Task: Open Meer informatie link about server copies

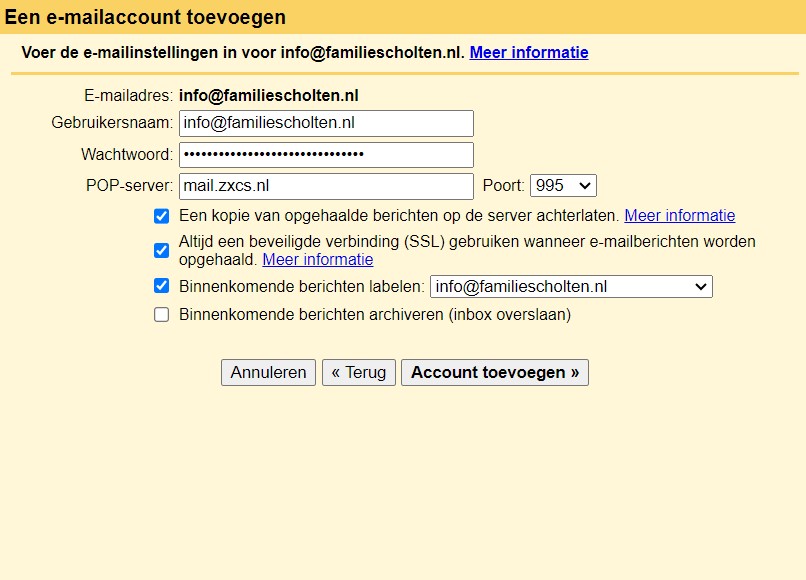Action: (x=680, y=215)
